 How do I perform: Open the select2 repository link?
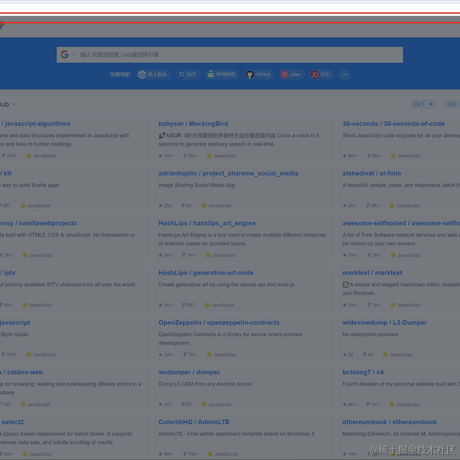12,422
